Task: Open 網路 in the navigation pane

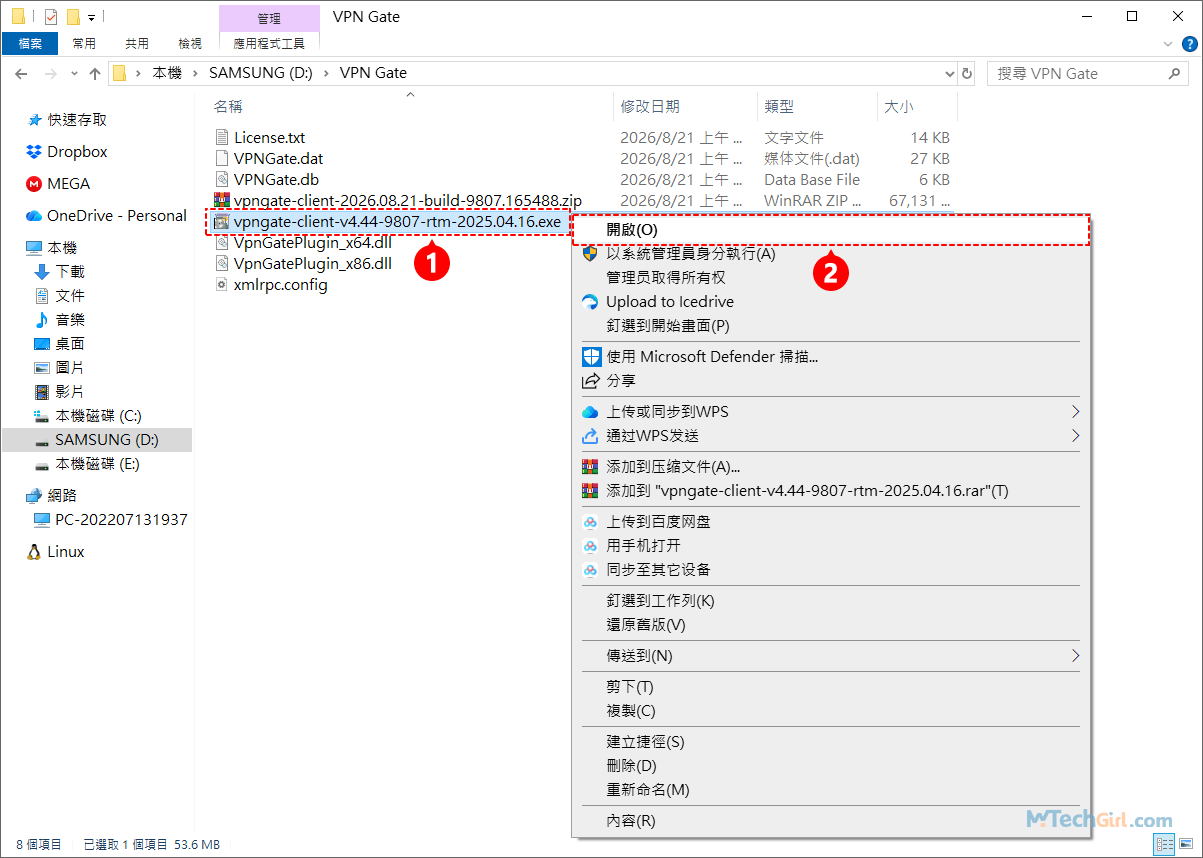Action: pyautogui.click(x=62, y=495)
